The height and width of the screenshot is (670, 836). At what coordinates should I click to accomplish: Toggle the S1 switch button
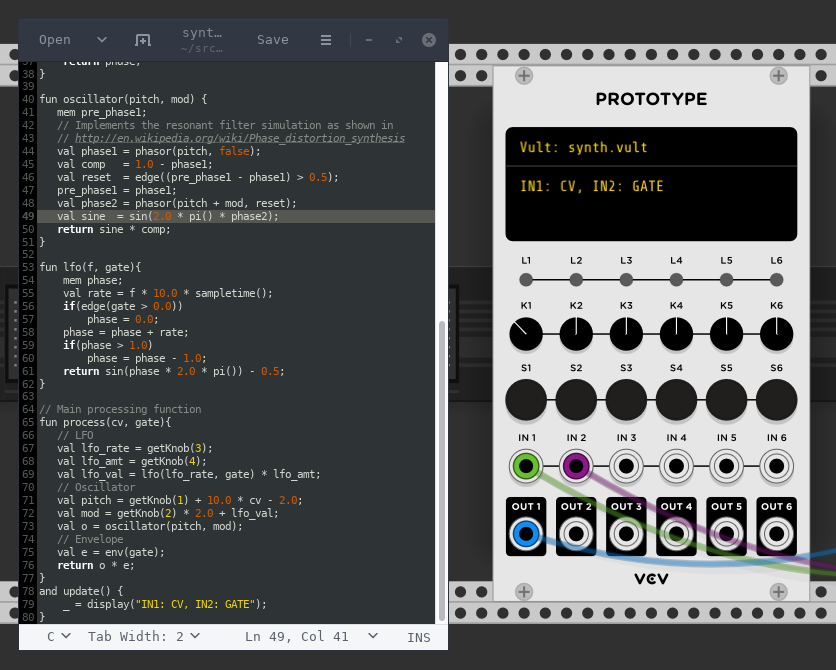click(x=526, y=400)
